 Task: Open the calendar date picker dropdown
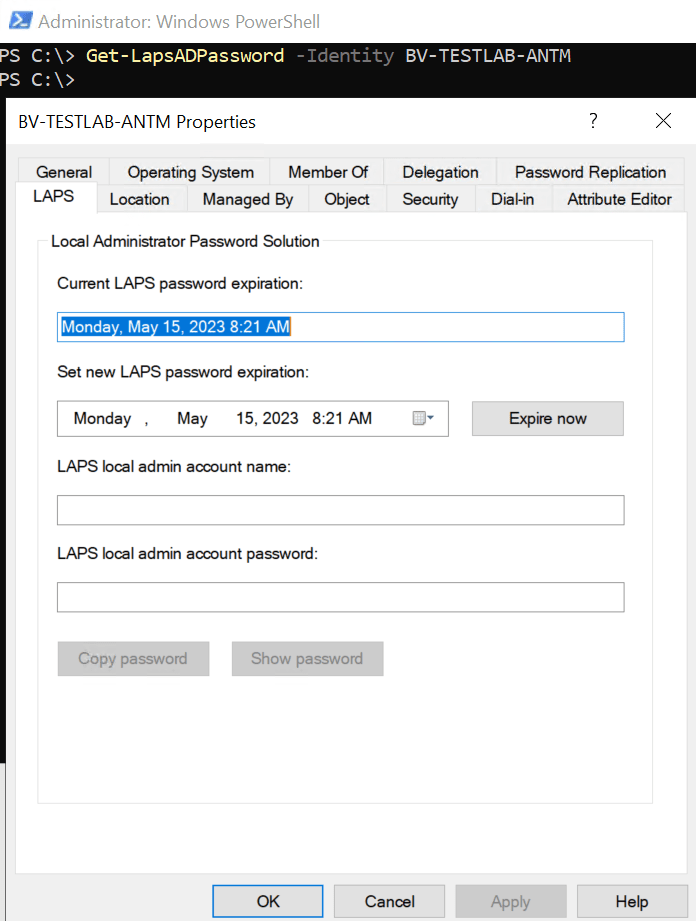tap(423, 419)
